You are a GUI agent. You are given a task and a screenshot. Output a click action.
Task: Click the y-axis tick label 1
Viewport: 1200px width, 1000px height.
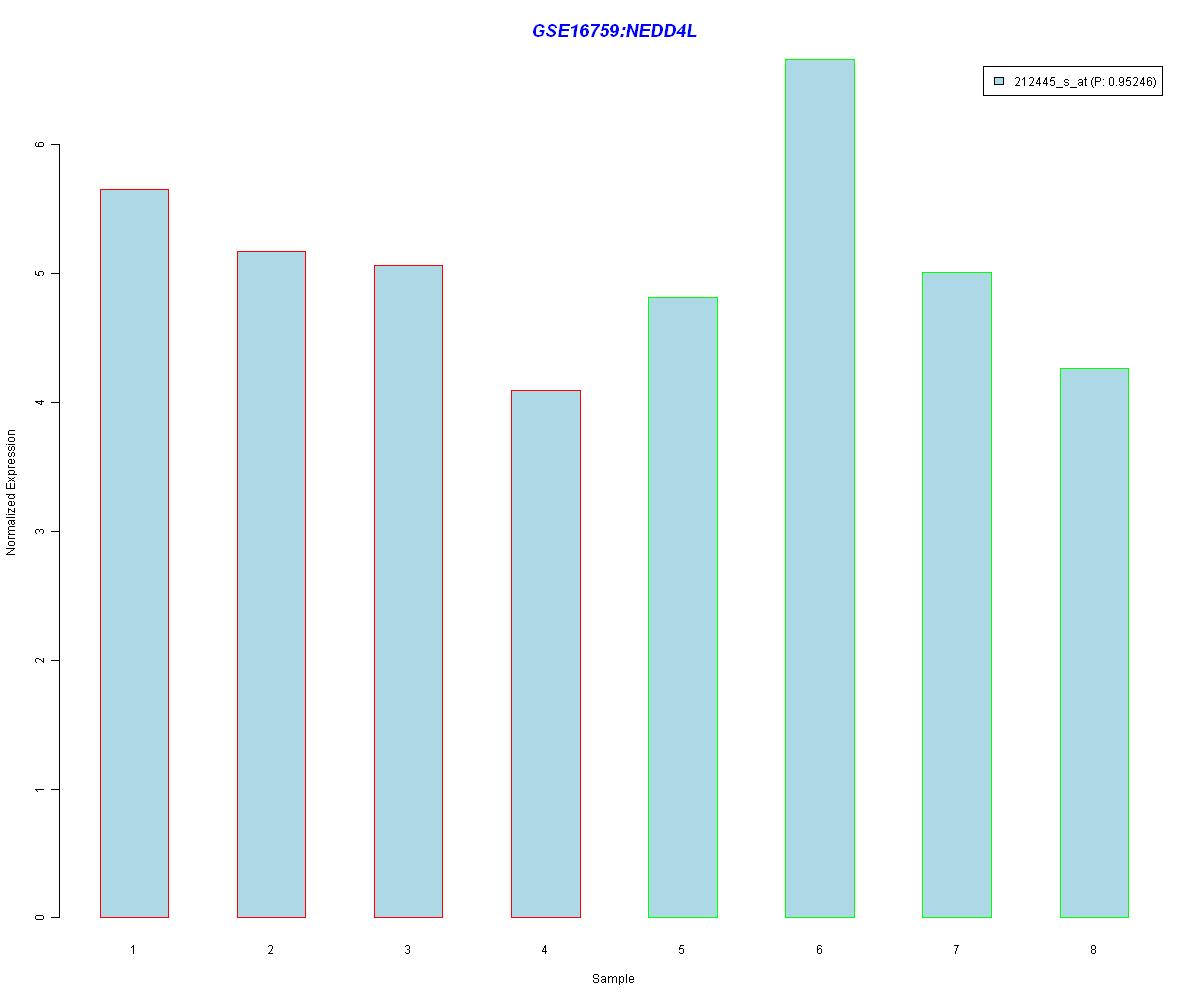pos(41,789)
